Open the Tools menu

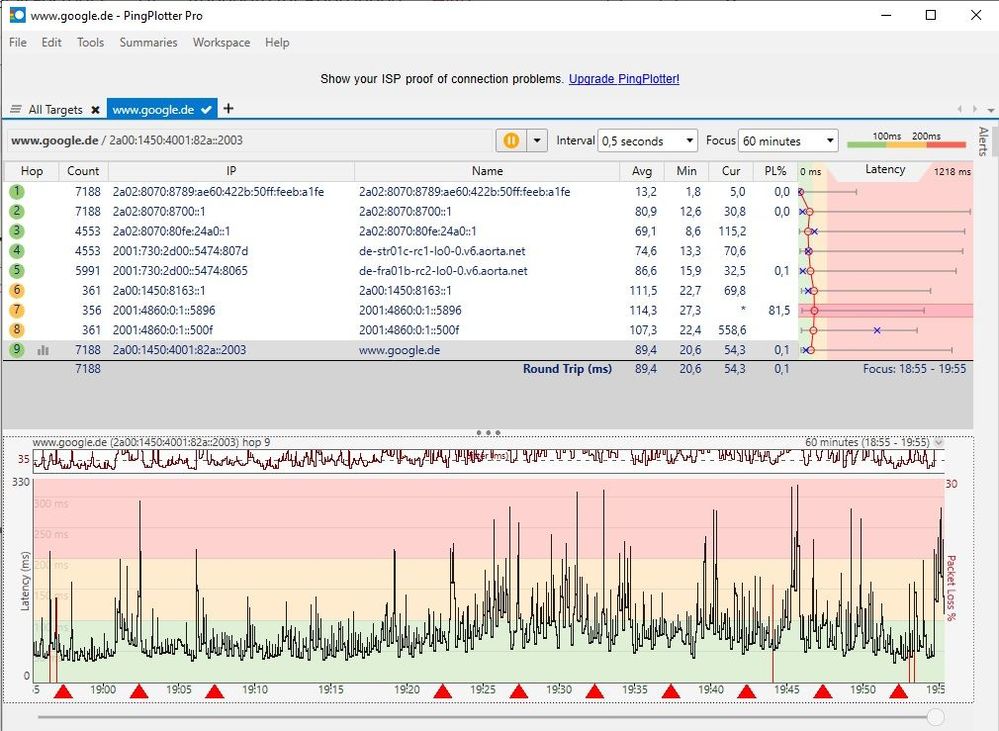coord(90,42)
